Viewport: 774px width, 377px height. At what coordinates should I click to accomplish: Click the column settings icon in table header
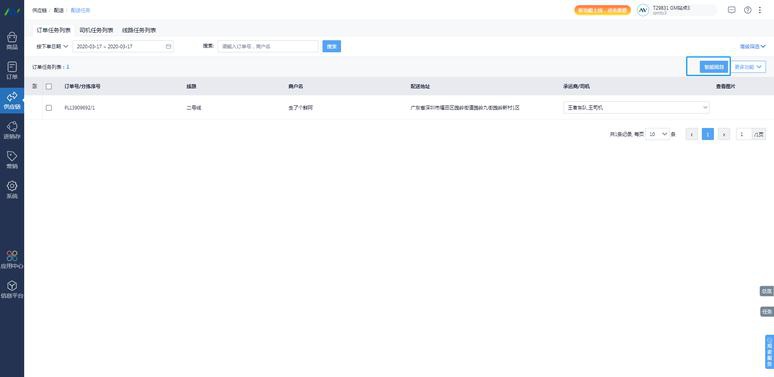[x=35, y=86]
